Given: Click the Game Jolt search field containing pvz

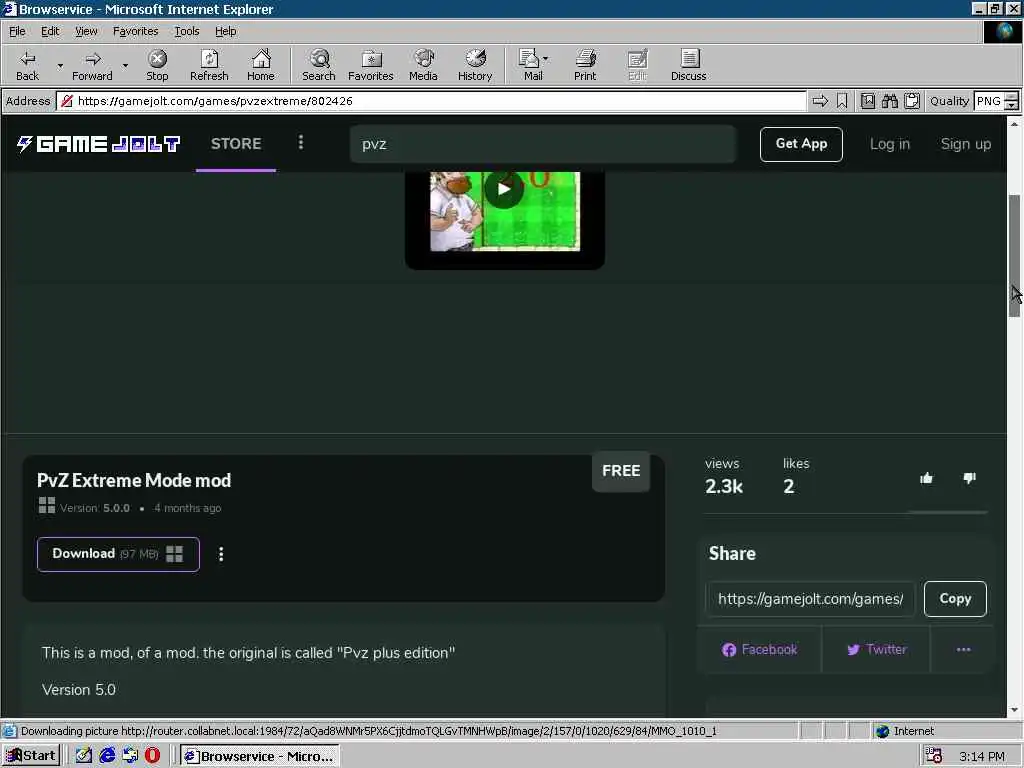Looking at the screenshot, I should (543, 144).
